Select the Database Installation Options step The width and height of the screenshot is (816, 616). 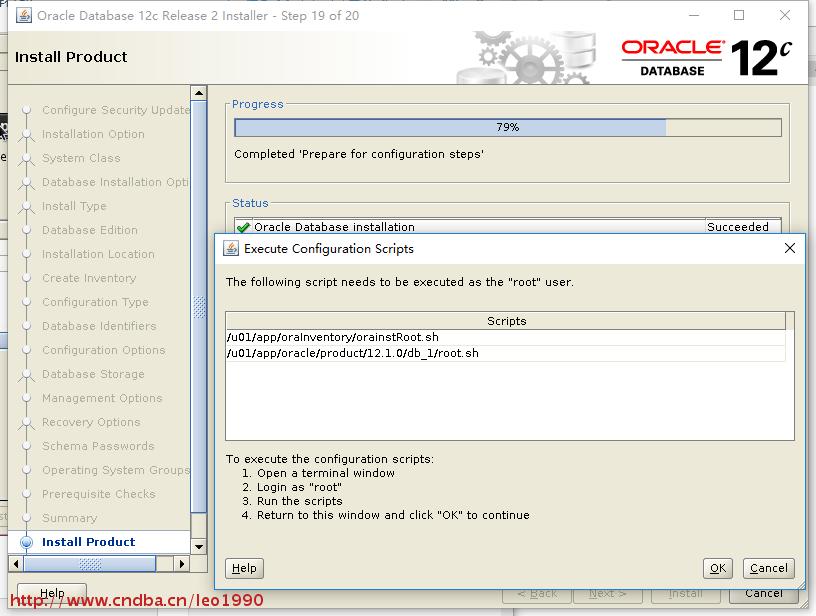(116, 183)
